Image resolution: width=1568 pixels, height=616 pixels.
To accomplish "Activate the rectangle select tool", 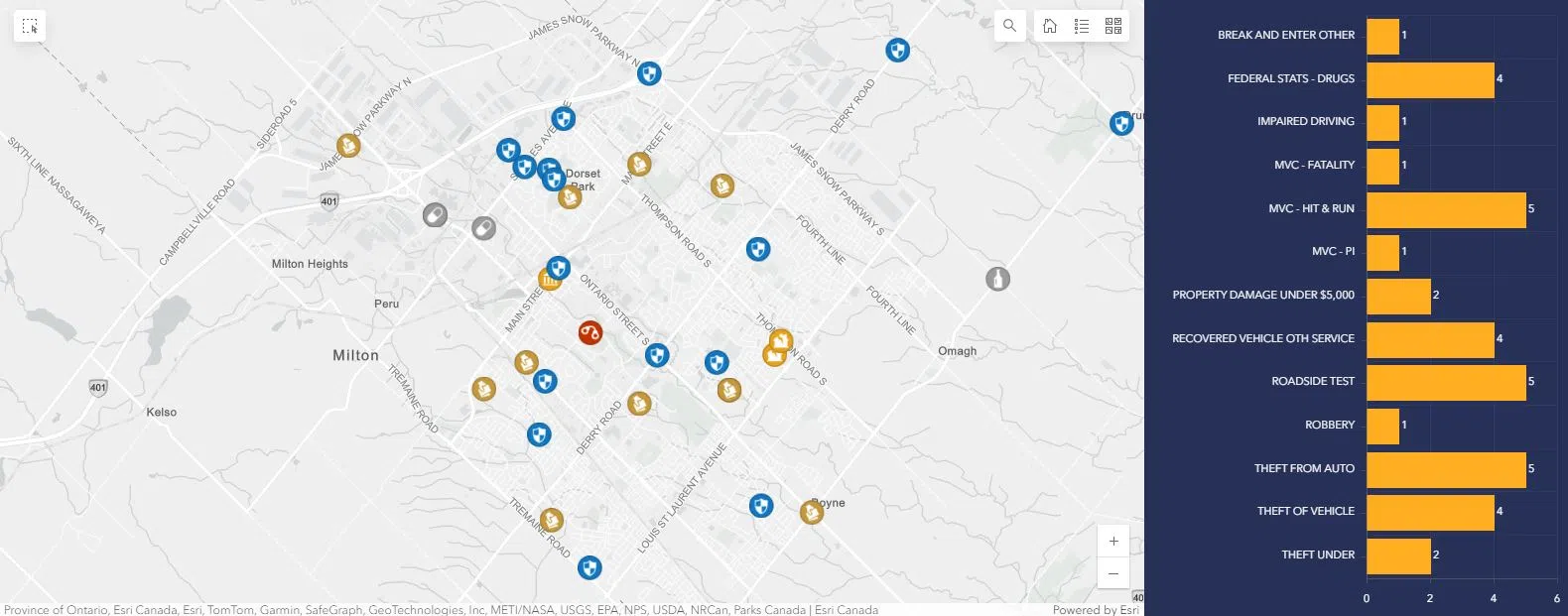I will (x=30, y=27).
